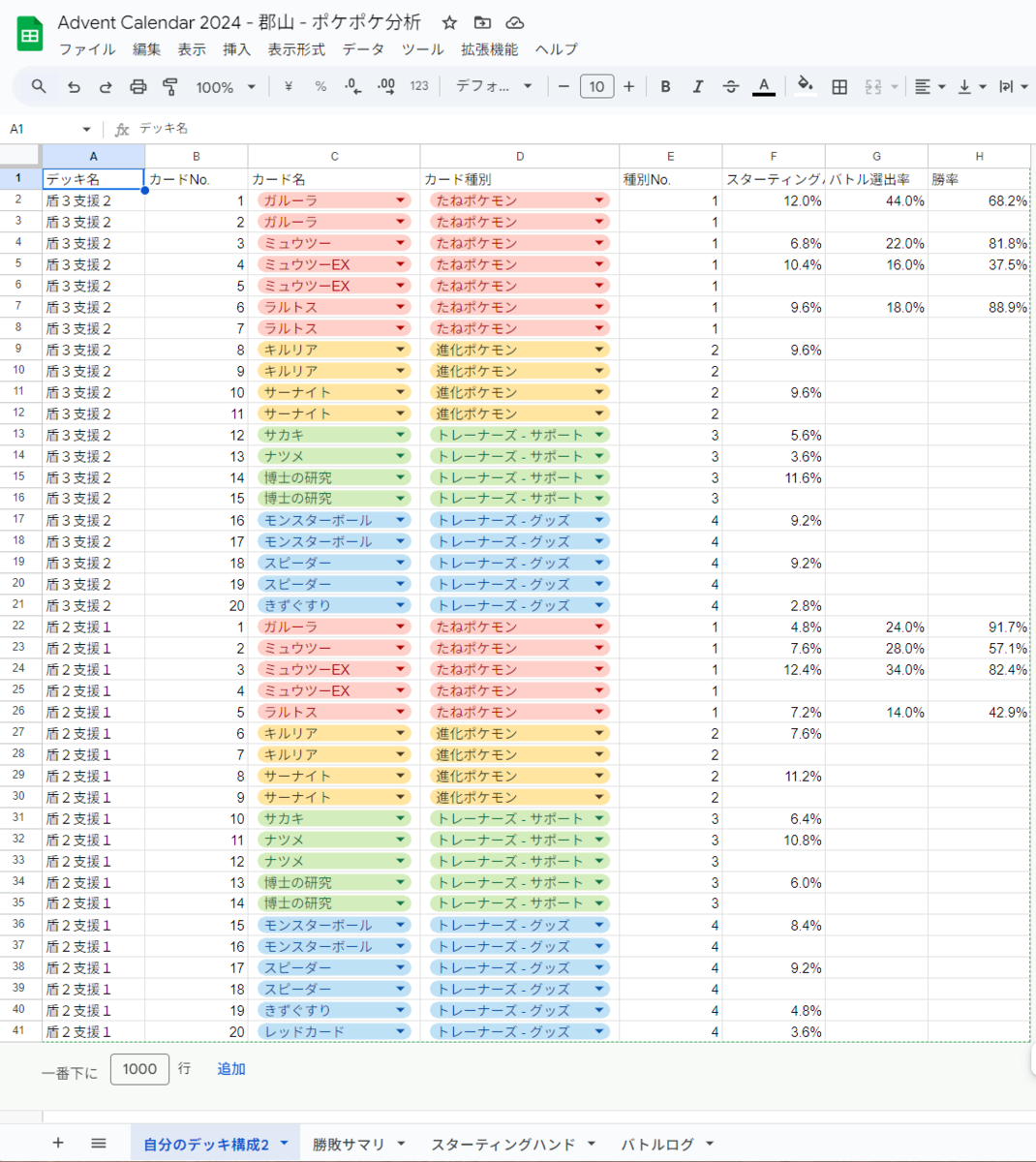Select the スターティング header cell in column F
Image resolution: width=1036 pixels, height=1162 pixels.
(774, 179)
